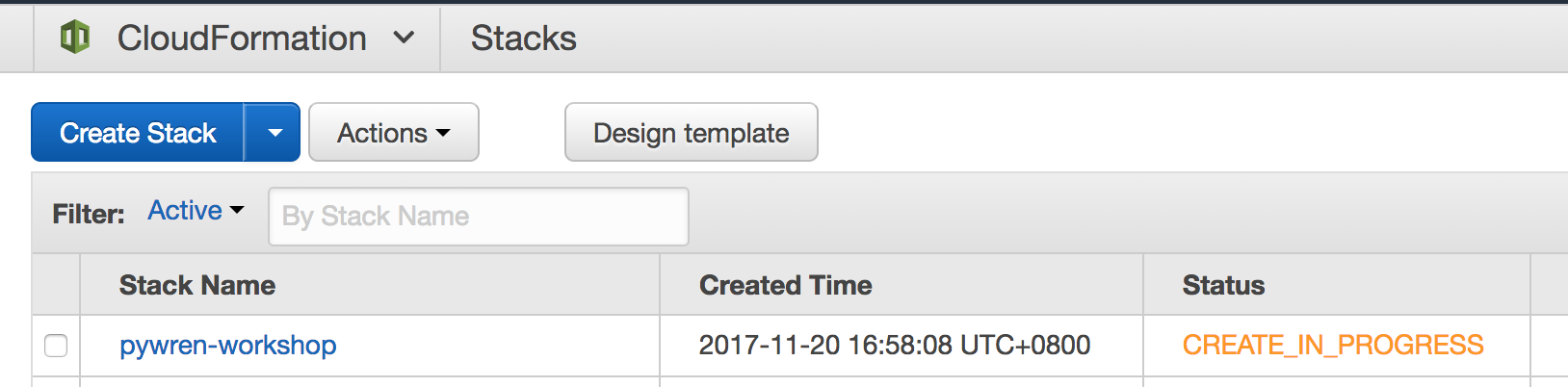Open the Actions dropdown menu
Viewport: 1568px width, 387px height.
pyautogui.click(x=394, y=133)
